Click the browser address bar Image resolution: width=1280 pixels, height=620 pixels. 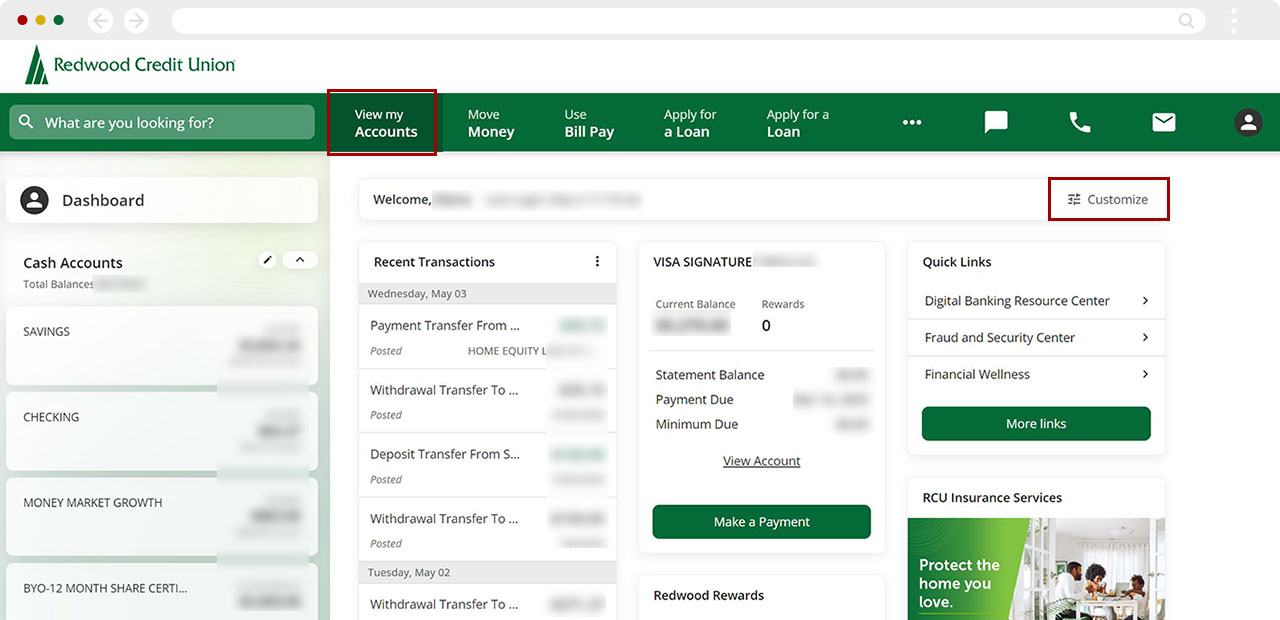coord(686,20)
